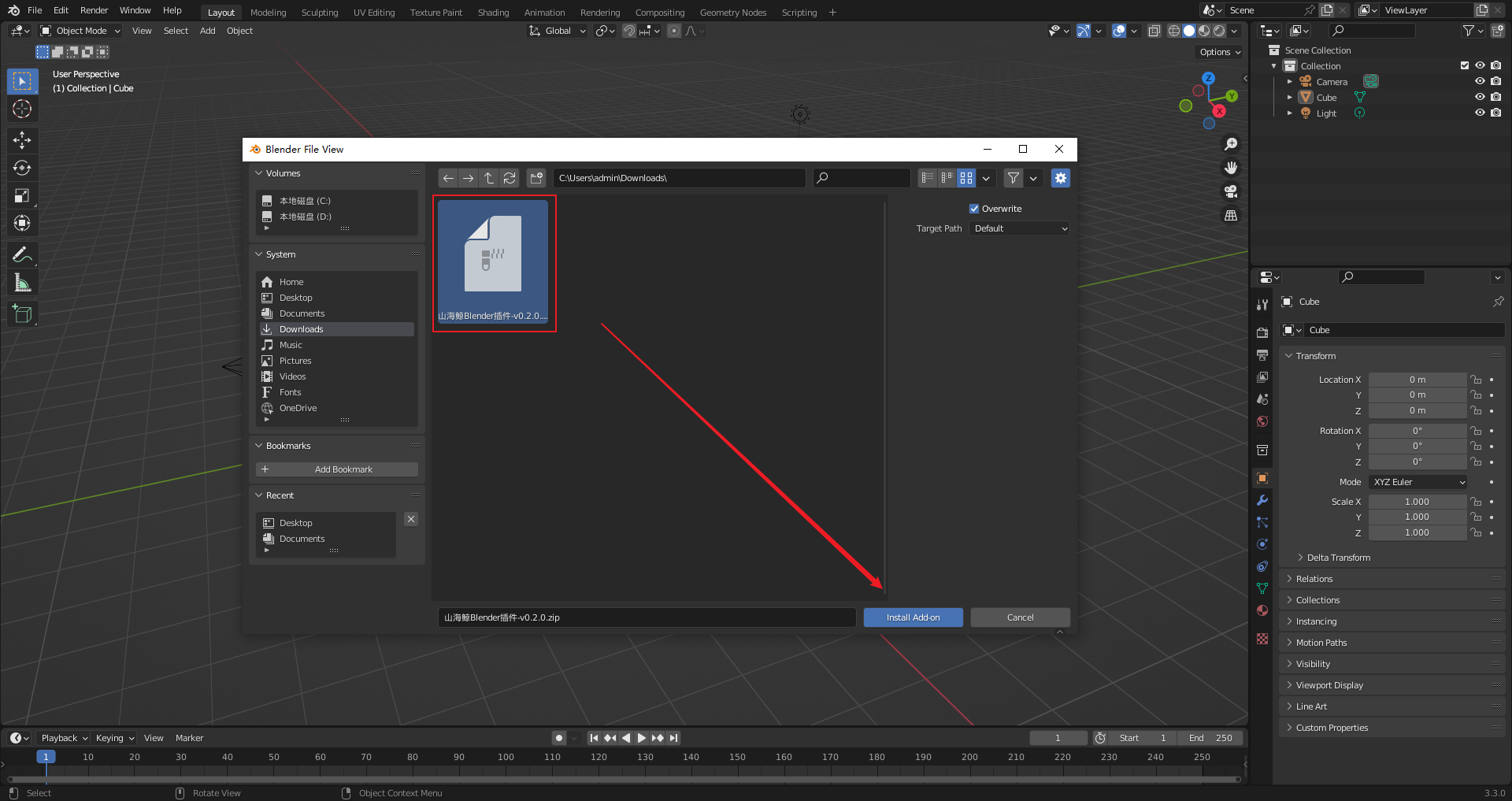Refresh the file list
Viewport: 1512px width, 801px height.
pyautogui.click(x=510, y=178)
